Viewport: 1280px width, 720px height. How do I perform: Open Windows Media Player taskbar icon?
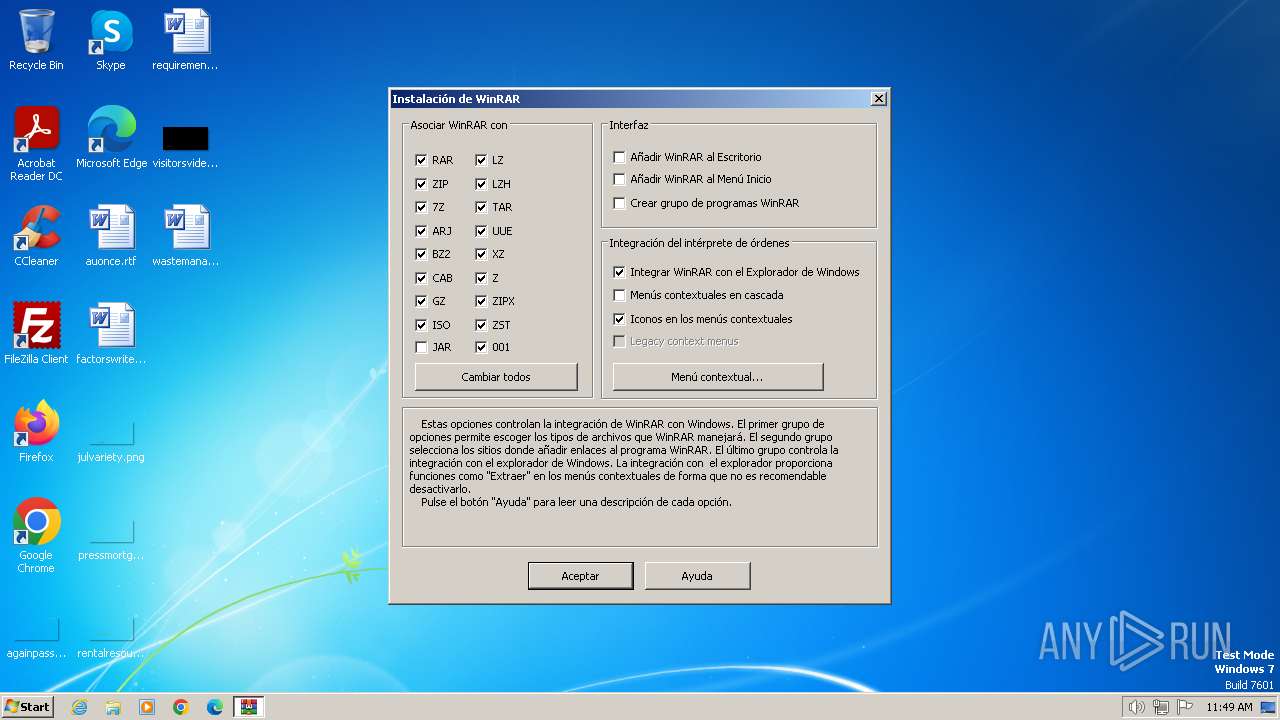click(x=147, y=707)
